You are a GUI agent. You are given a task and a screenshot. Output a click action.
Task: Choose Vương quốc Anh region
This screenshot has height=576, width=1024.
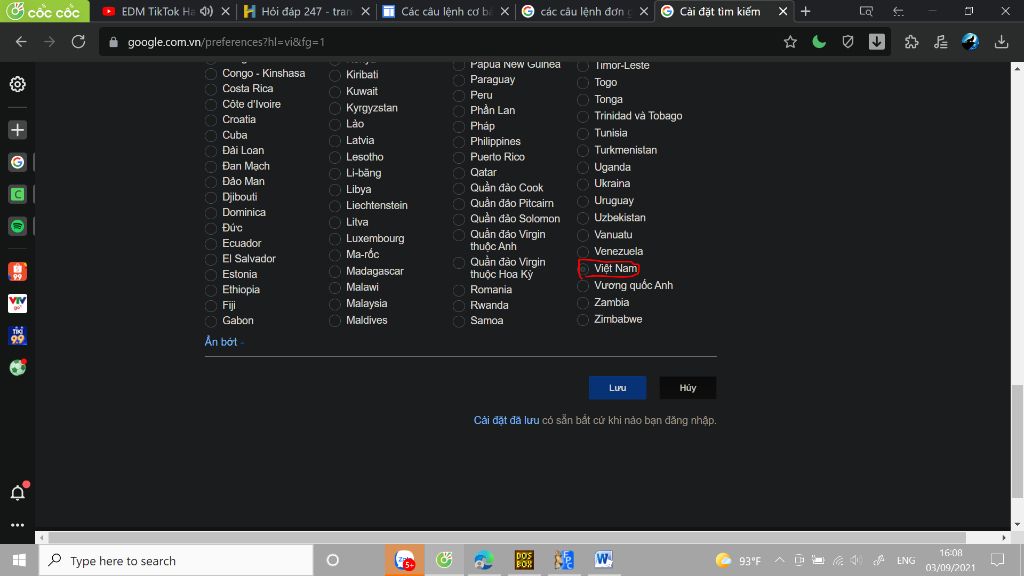584,285
